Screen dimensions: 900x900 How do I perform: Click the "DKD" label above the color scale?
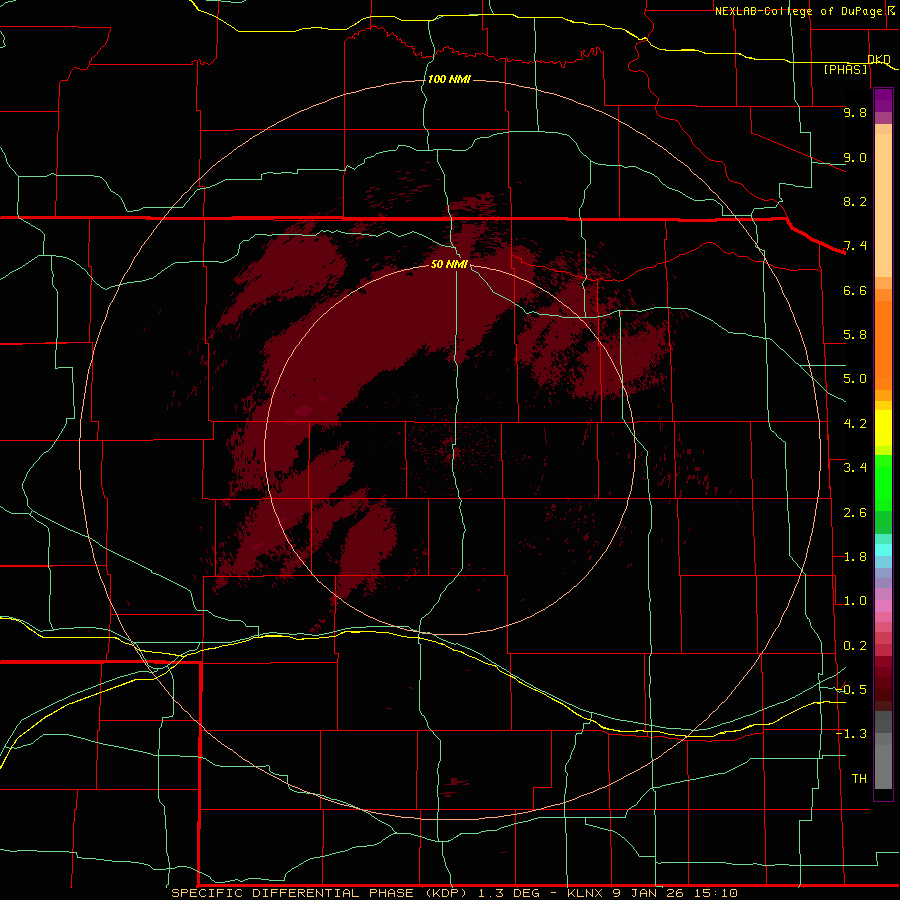click(879, 59)
